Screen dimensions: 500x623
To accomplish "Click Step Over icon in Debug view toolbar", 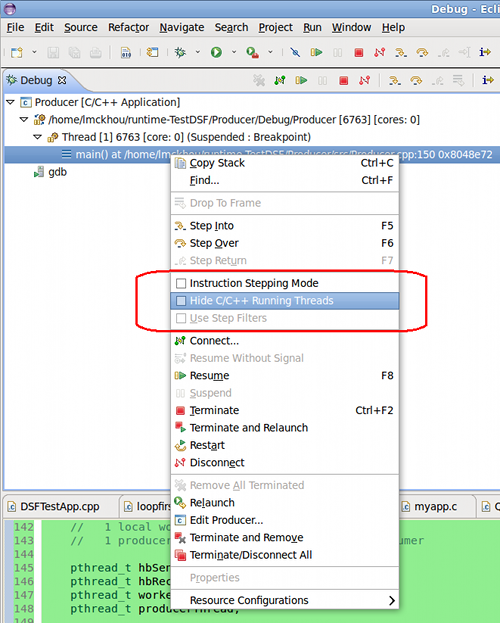I will click(x=416, y=81).
